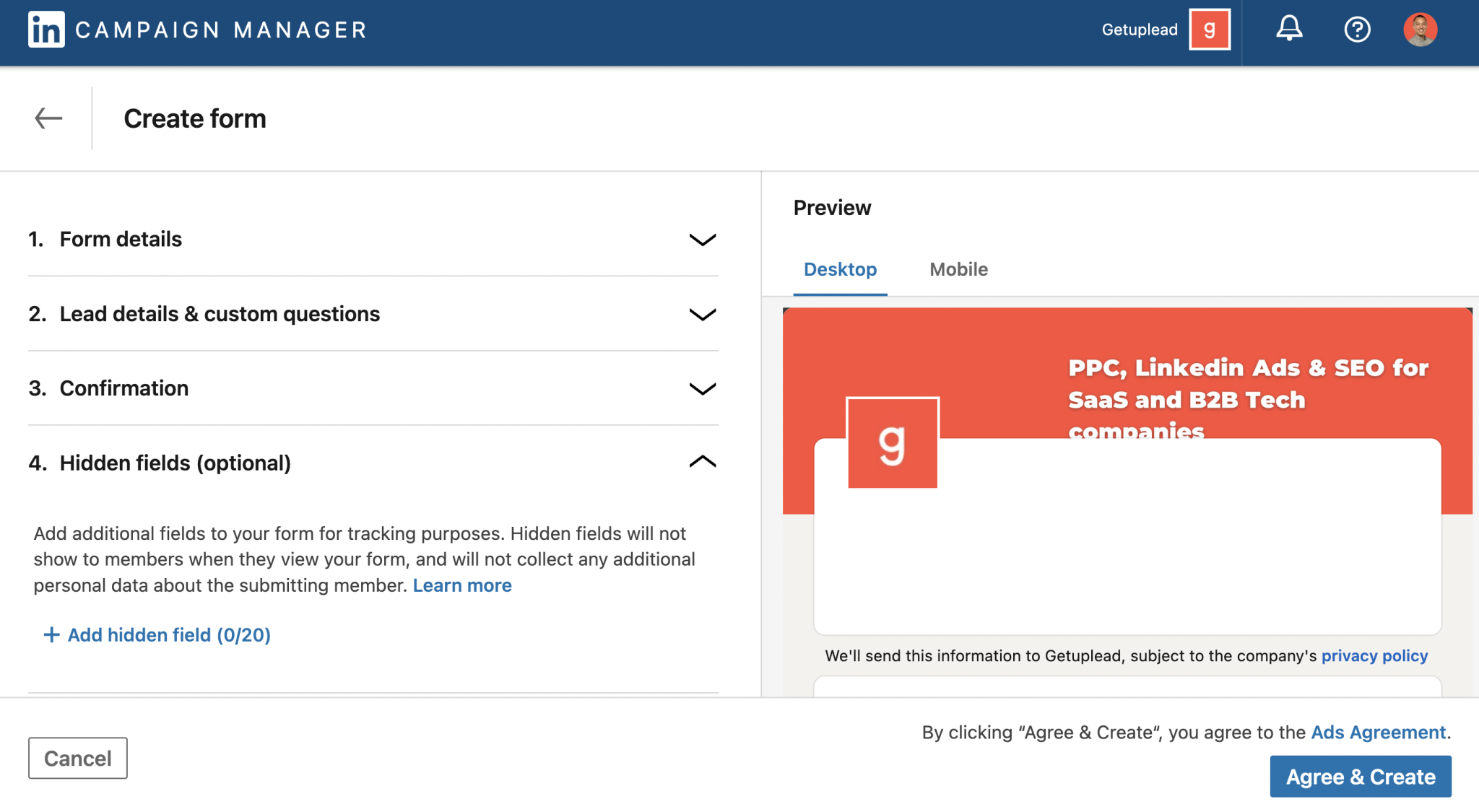Click the Agree & Create button
Image resolution: width=1479 pixels, height=812 pixels.
pos(1361,777)
